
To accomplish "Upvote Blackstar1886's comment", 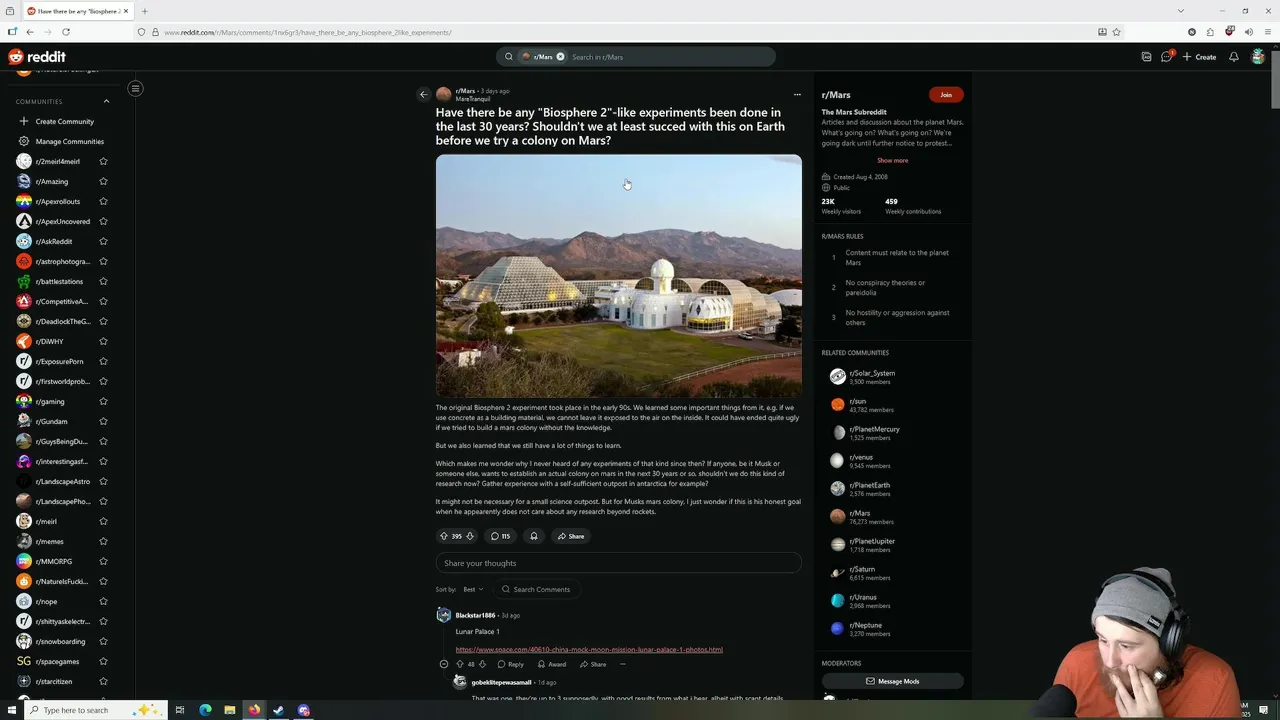I will (460, 664).
